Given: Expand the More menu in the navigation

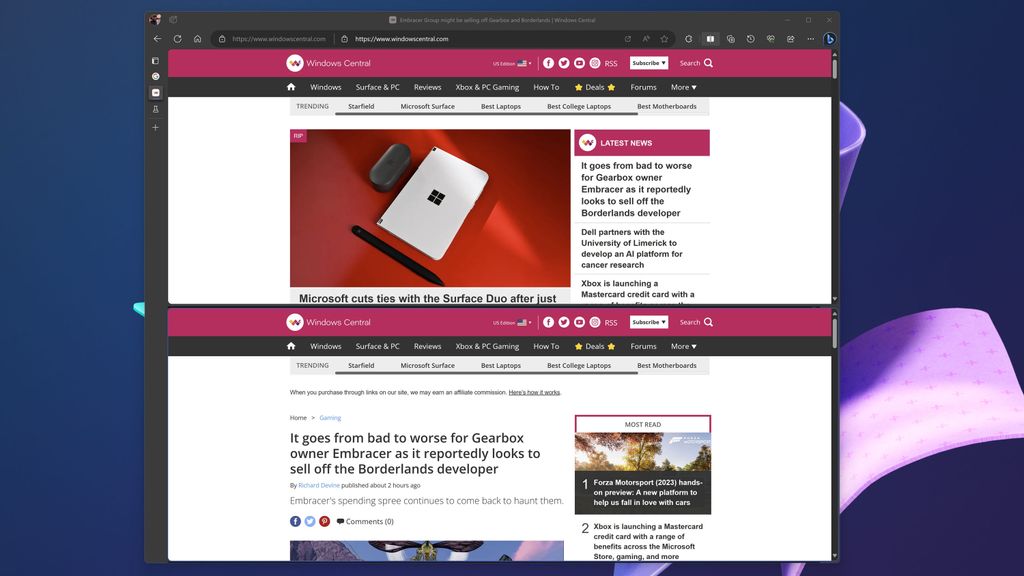Looking at the screenshot, I should [x=682, y=87].
